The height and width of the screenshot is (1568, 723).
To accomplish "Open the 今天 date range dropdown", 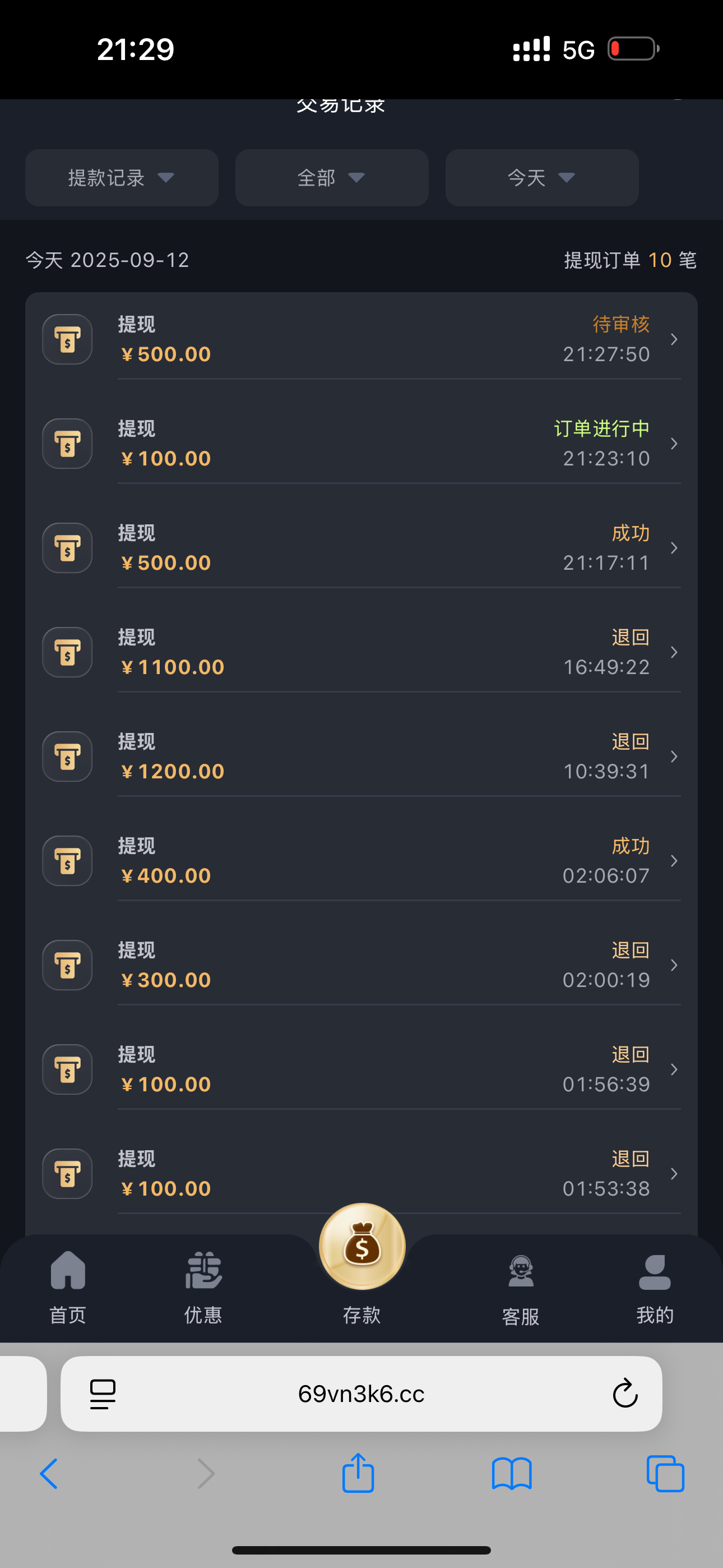I will (541, 178).
